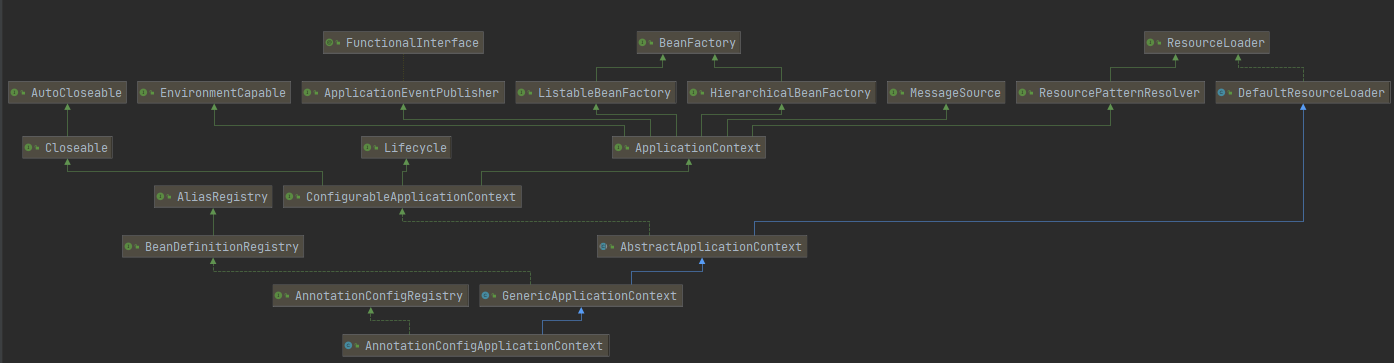The height and width of the screenshot is (363, 1394).
Task: Click the Closeable interface node
Action: pos(68,147)
